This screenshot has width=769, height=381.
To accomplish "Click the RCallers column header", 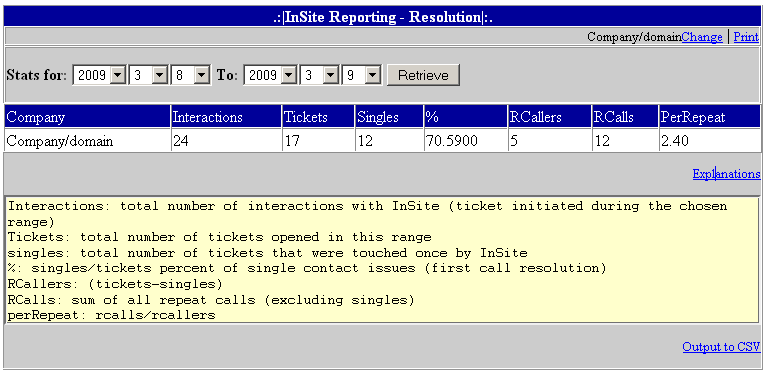I will point(550,117).
